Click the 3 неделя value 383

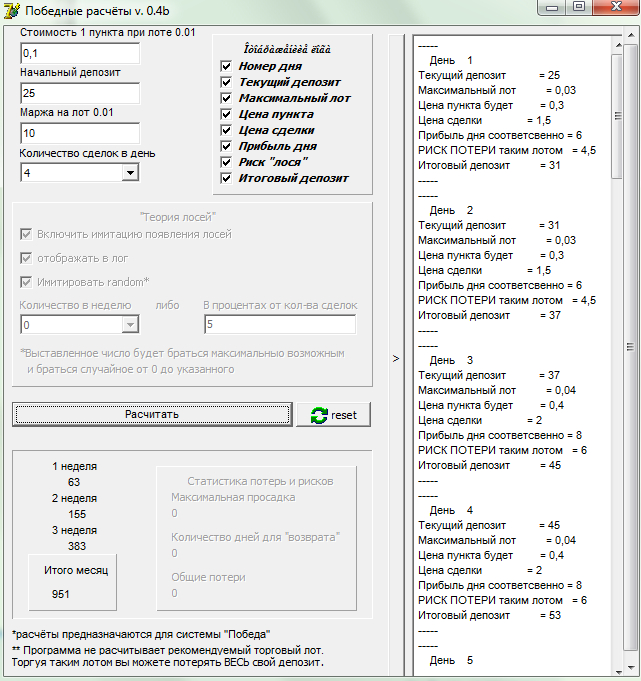coord(77,546)
